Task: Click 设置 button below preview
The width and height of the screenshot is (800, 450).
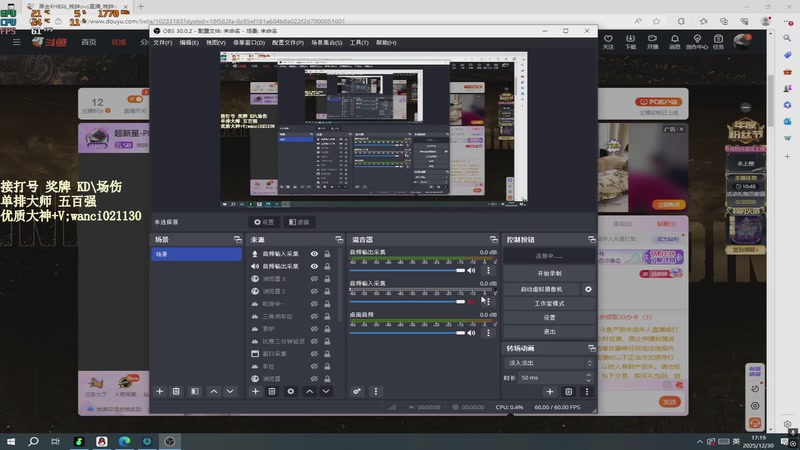Action: 264,222
